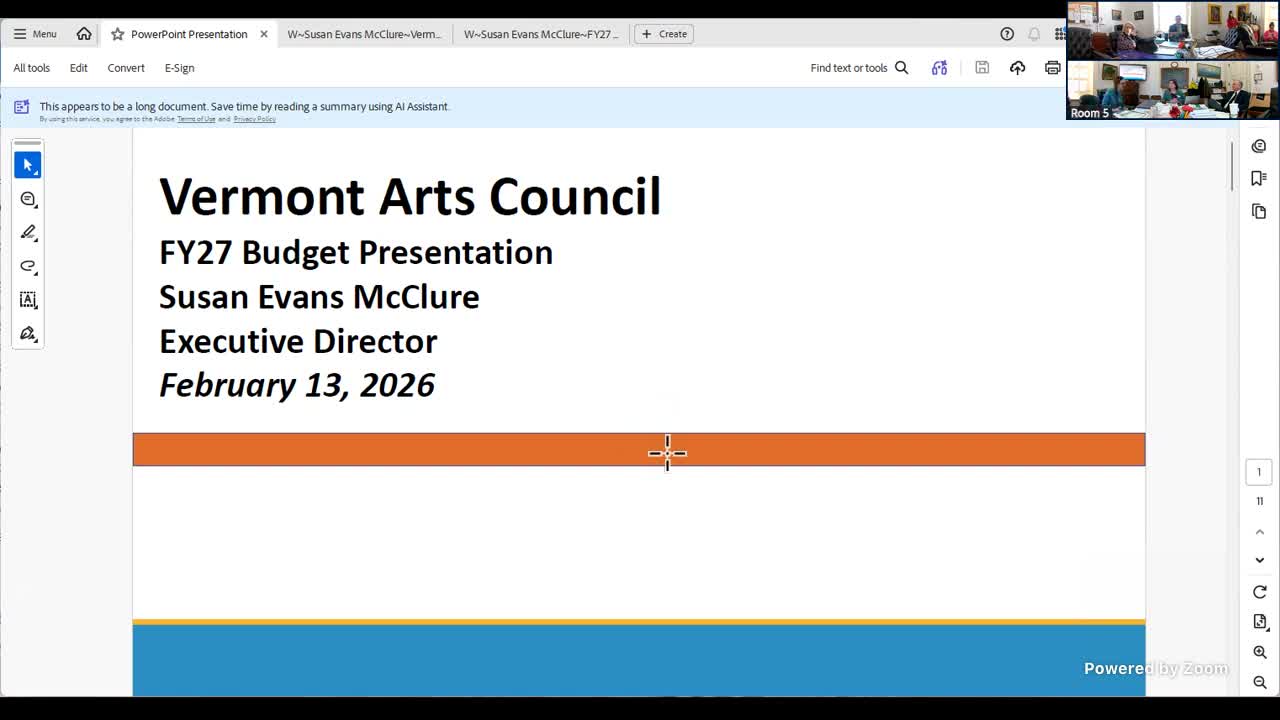Open the Convert menu
This screenshot has height=720, width=1280.
point(126,68)
